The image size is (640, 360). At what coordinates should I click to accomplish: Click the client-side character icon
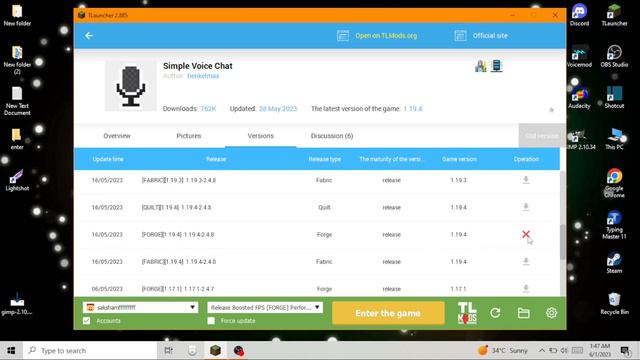(x=480, y=66)
